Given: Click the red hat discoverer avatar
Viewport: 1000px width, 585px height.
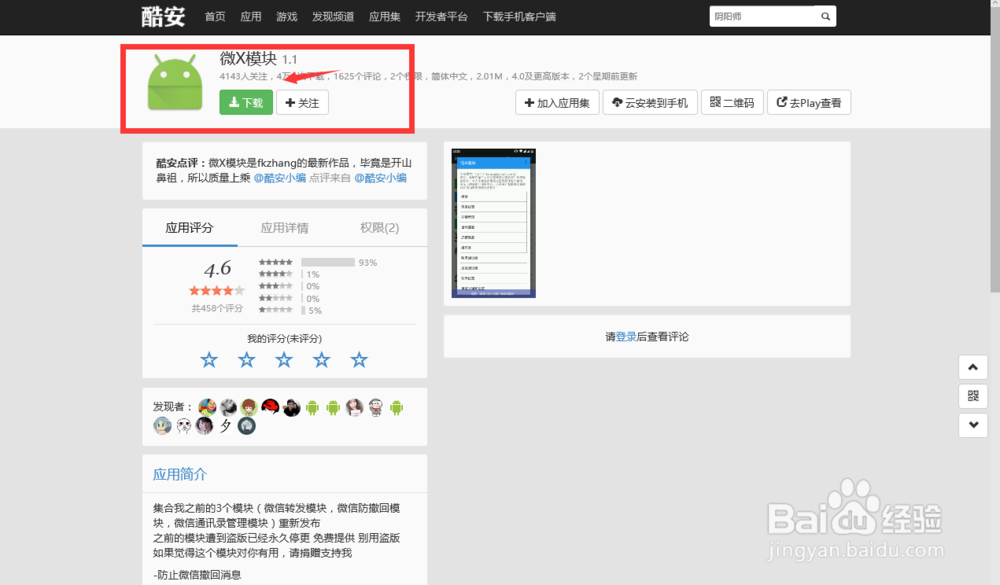Looking at the screenshot, I should (270, 407).
